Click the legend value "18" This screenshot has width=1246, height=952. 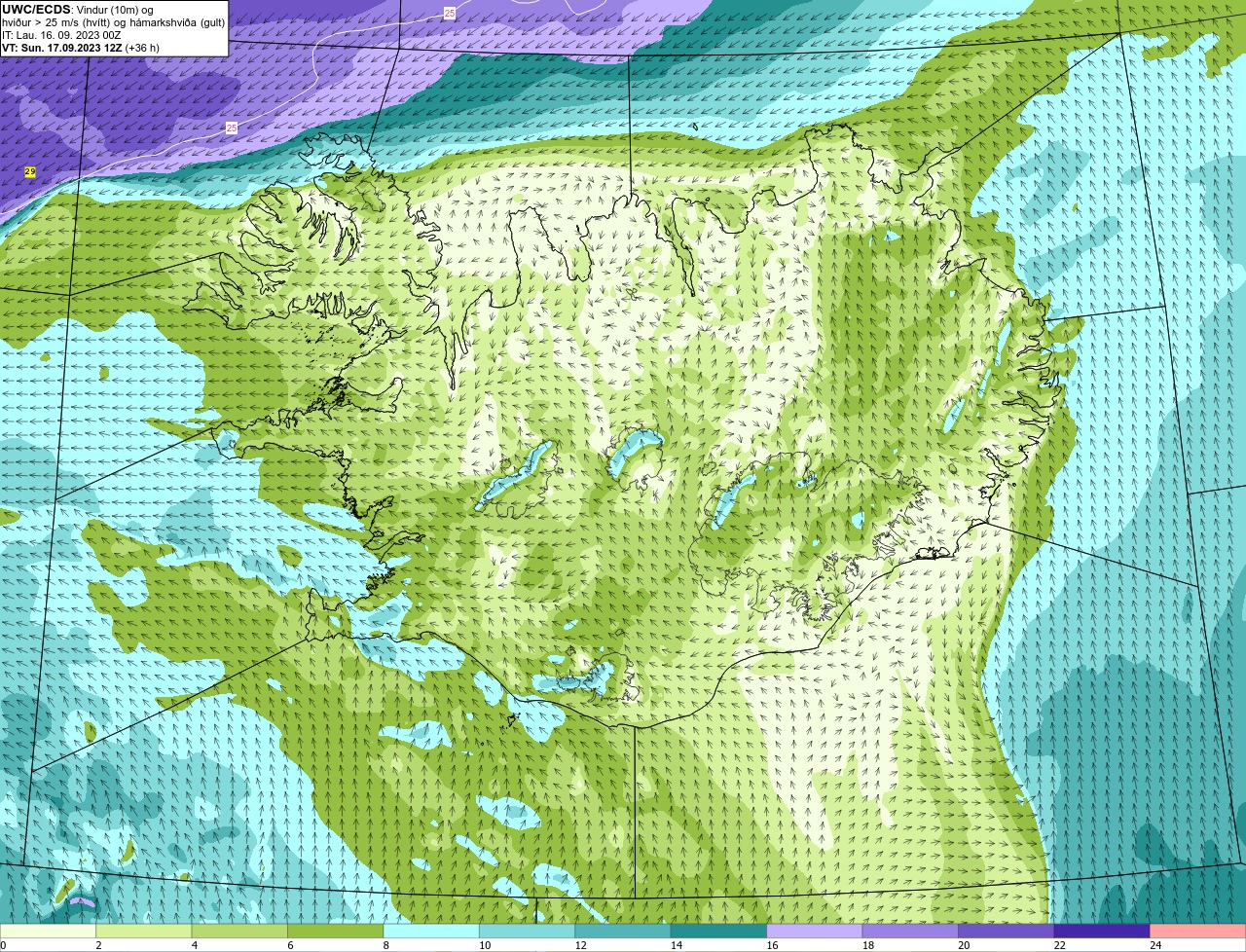[x=868, y=945]
